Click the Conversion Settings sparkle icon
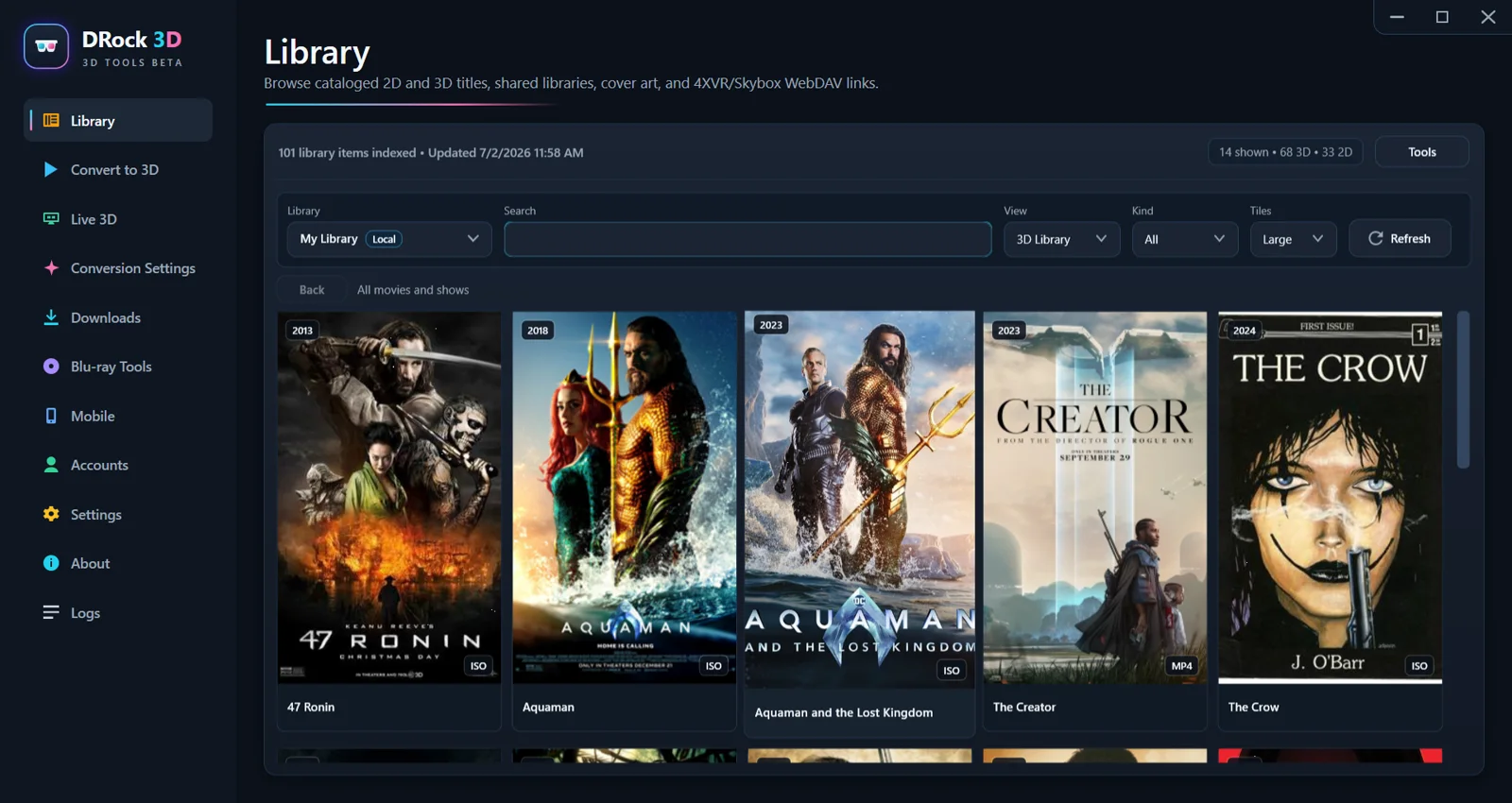The height and width of the screenshot is (803, 1512). 51,267
